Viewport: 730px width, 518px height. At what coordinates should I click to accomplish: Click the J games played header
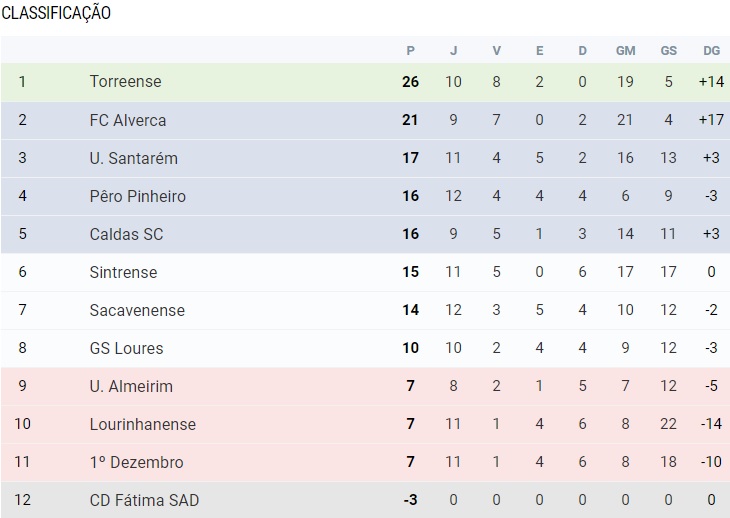point(453,51)
